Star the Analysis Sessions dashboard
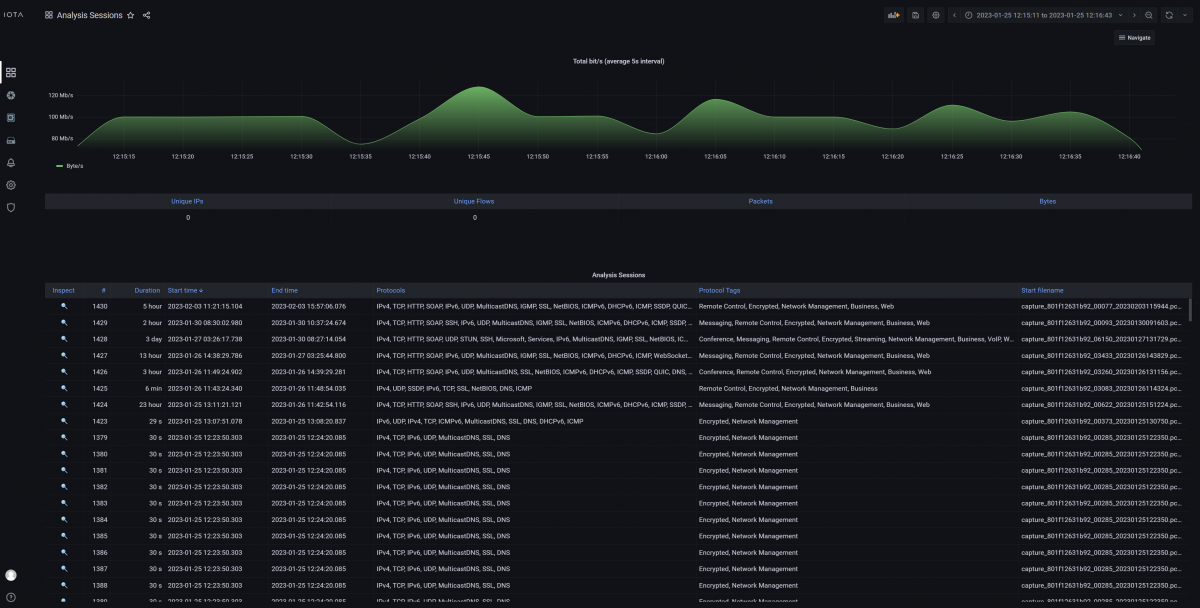1200x608 pixels. click(131, 16)
